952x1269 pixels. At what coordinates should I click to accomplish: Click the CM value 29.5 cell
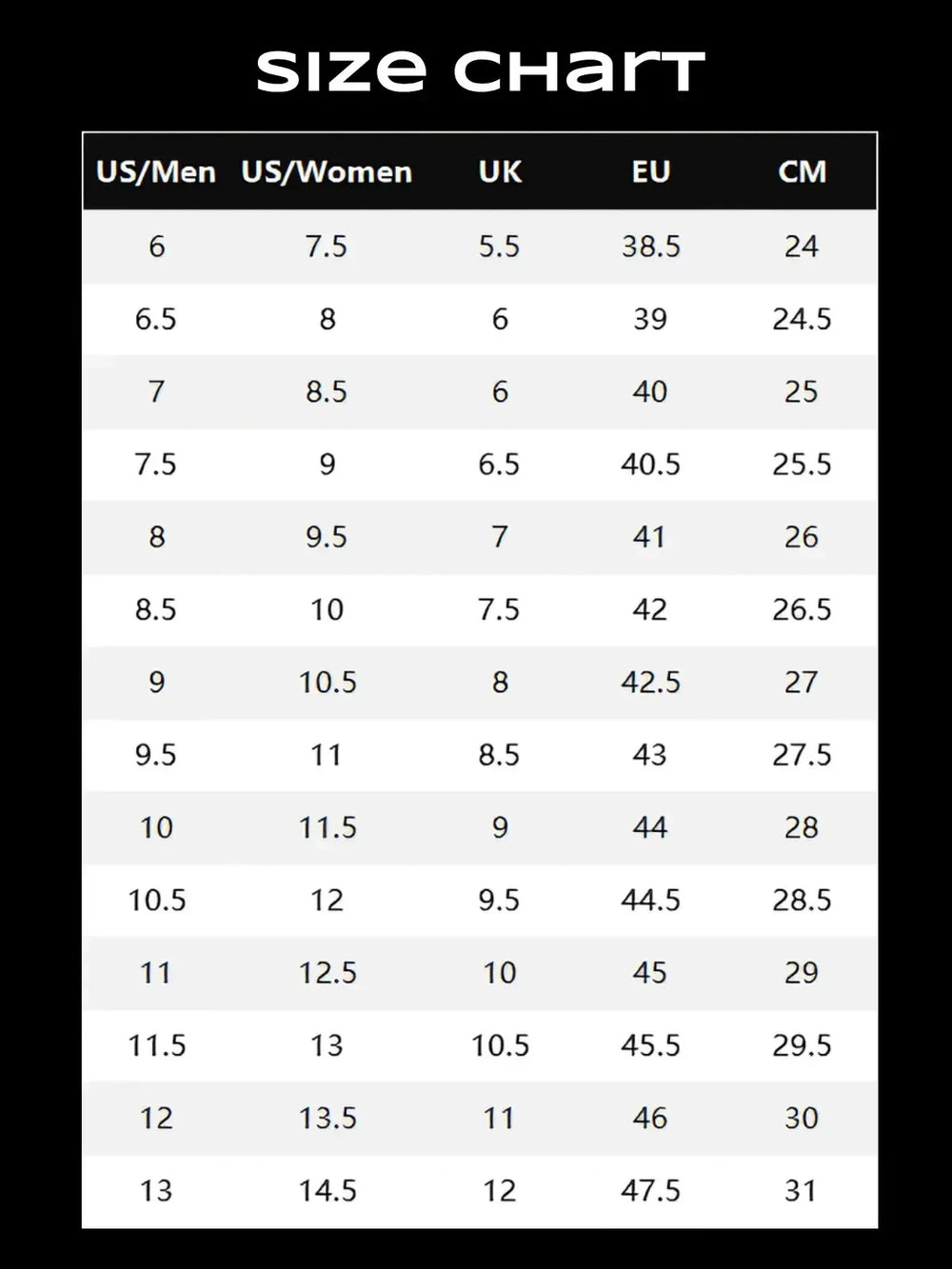(x=802, y=1045)
